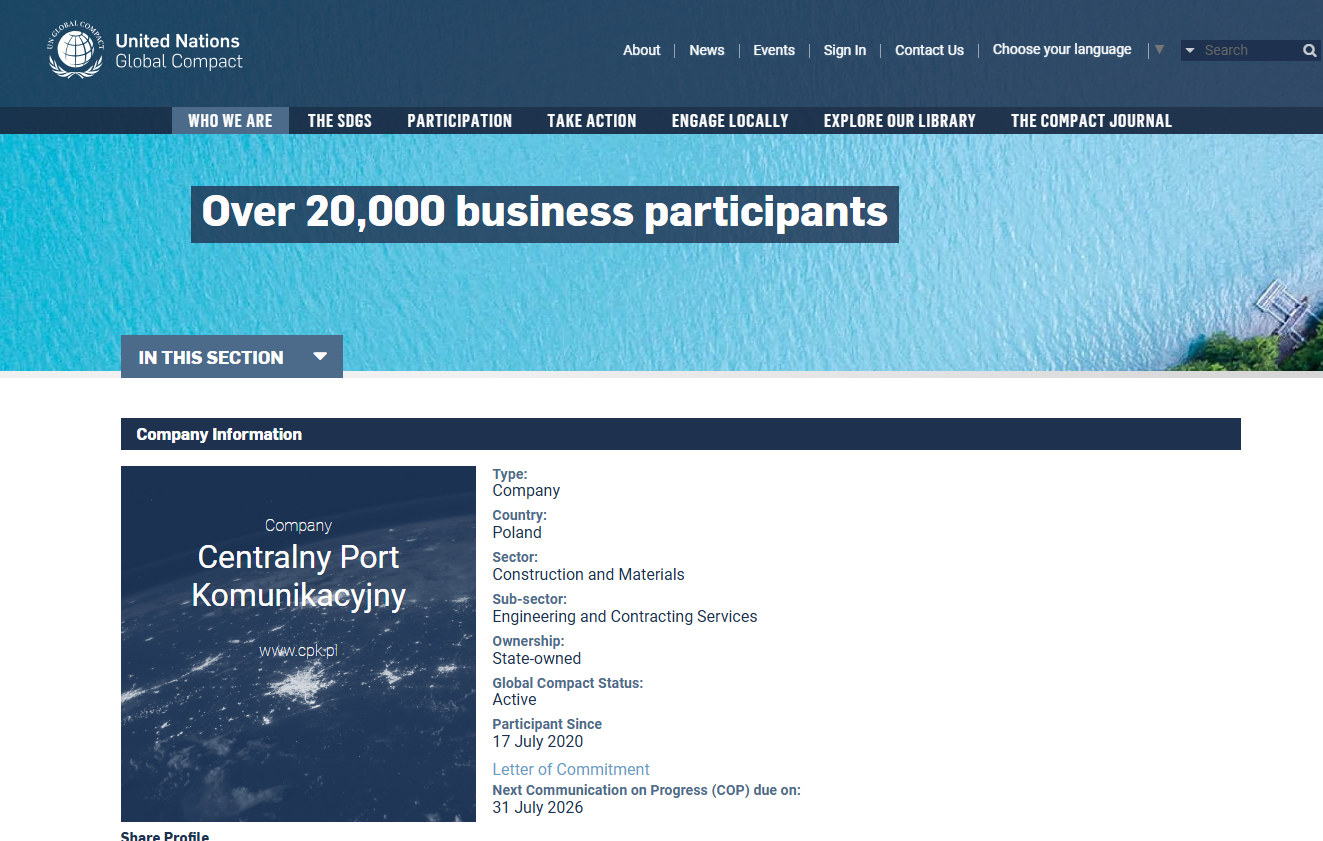
Task: Click the UN Global Compact globe logo
Action: [76, 50]
